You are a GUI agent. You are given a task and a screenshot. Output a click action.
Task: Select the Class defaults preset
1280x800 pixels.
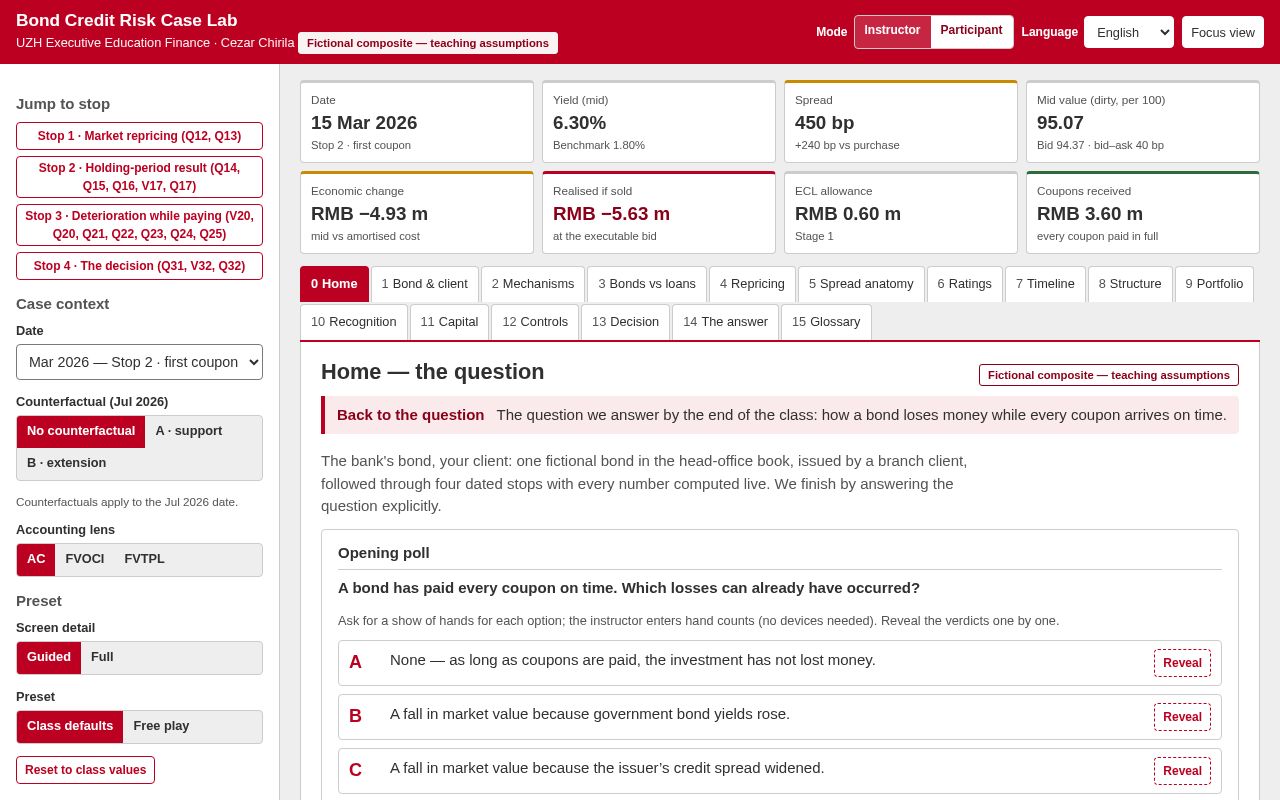[x=70, y=726]
